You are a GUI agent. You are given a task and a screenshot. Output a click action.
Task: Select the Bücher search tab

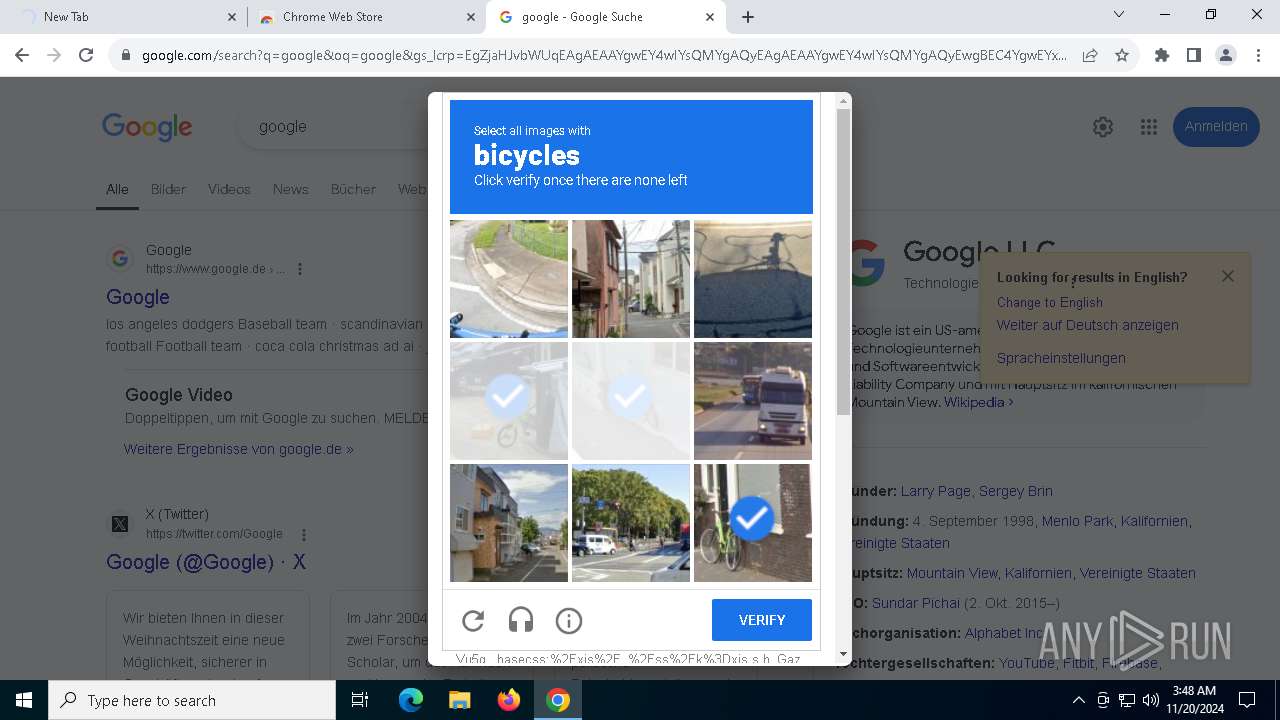[353, 189]
